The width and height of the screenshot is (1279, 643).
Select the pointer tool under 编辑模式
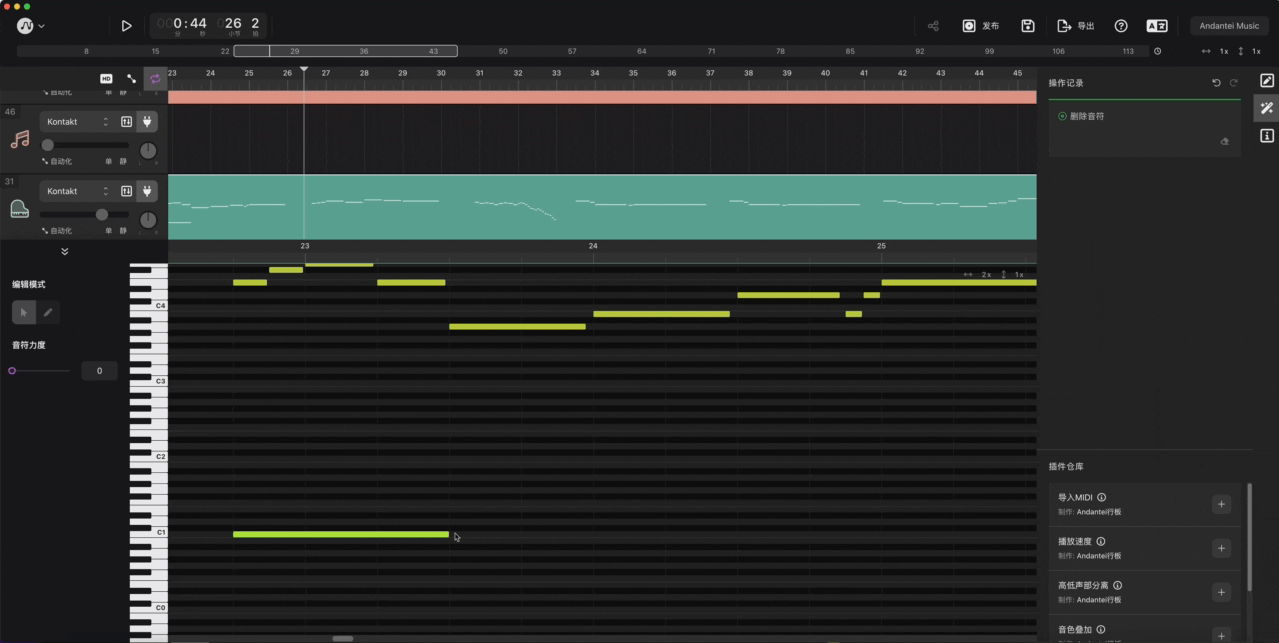click(x=24, y=312)
